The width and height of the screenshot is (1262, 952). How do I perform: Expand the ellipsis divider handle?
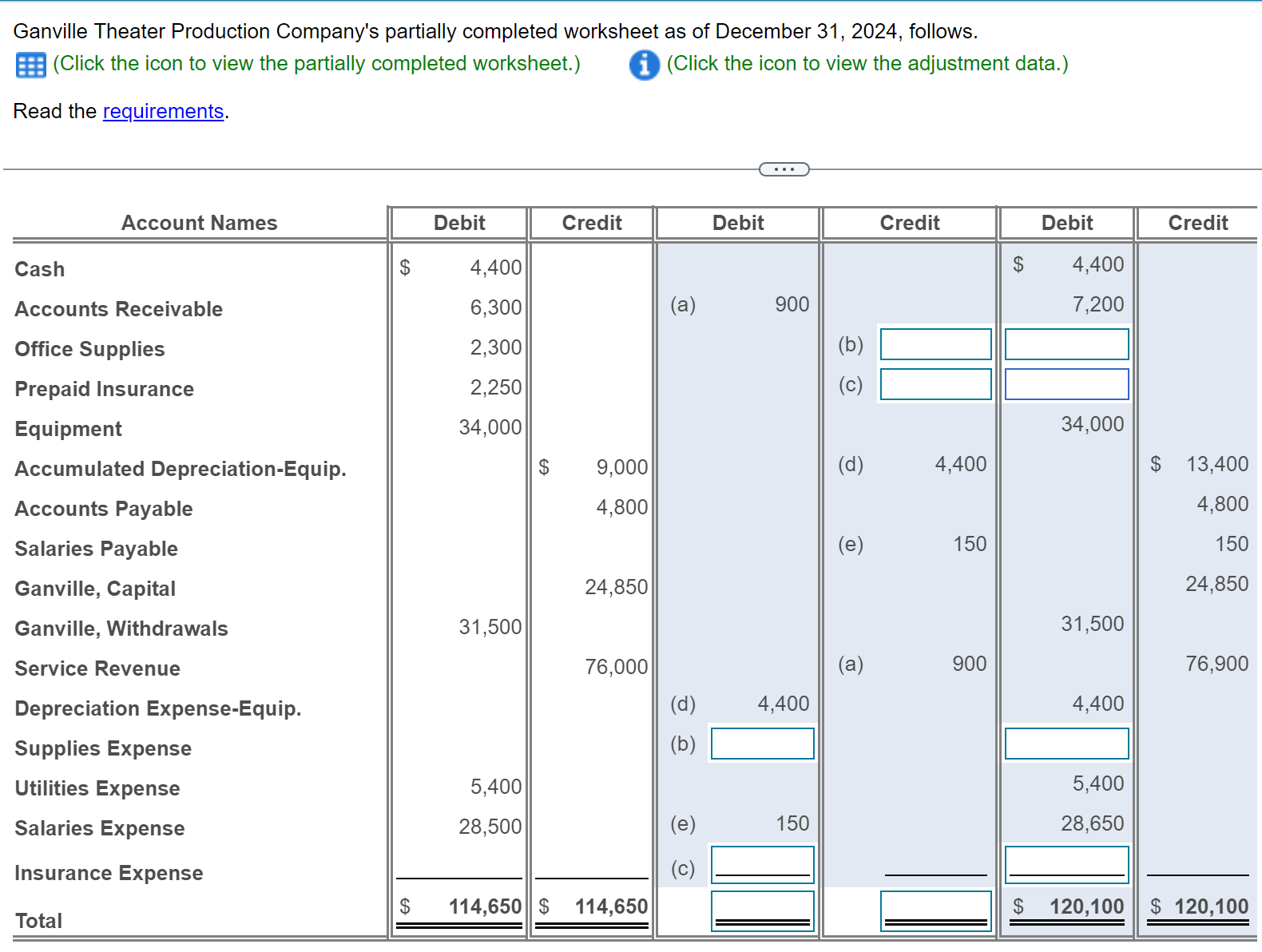tap(784, 169)
